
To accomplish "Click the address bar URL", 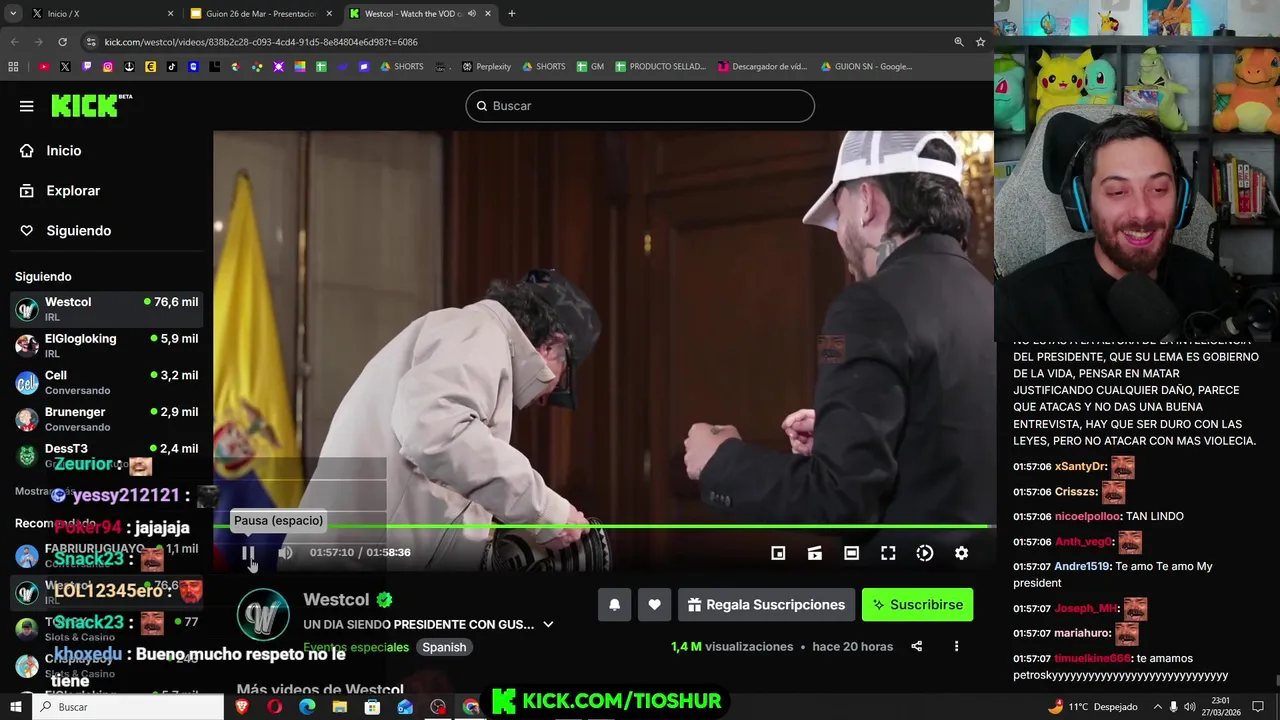I will tap(261, 42).
